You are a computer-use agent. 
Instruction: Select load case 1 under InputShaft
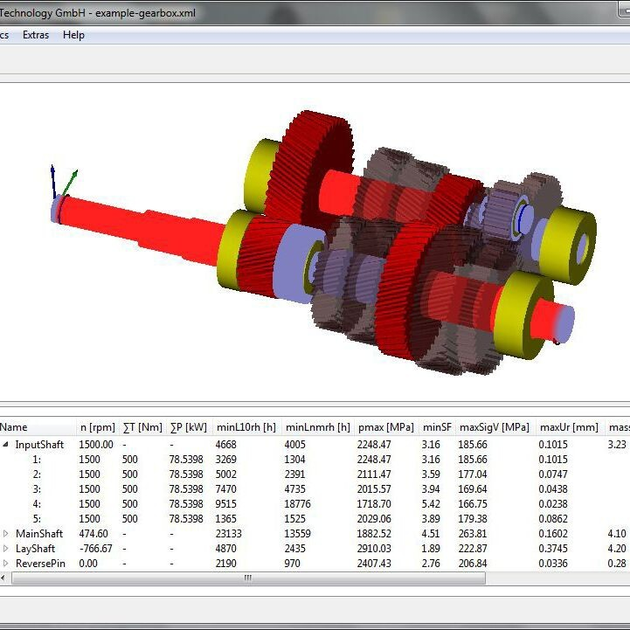36,459
